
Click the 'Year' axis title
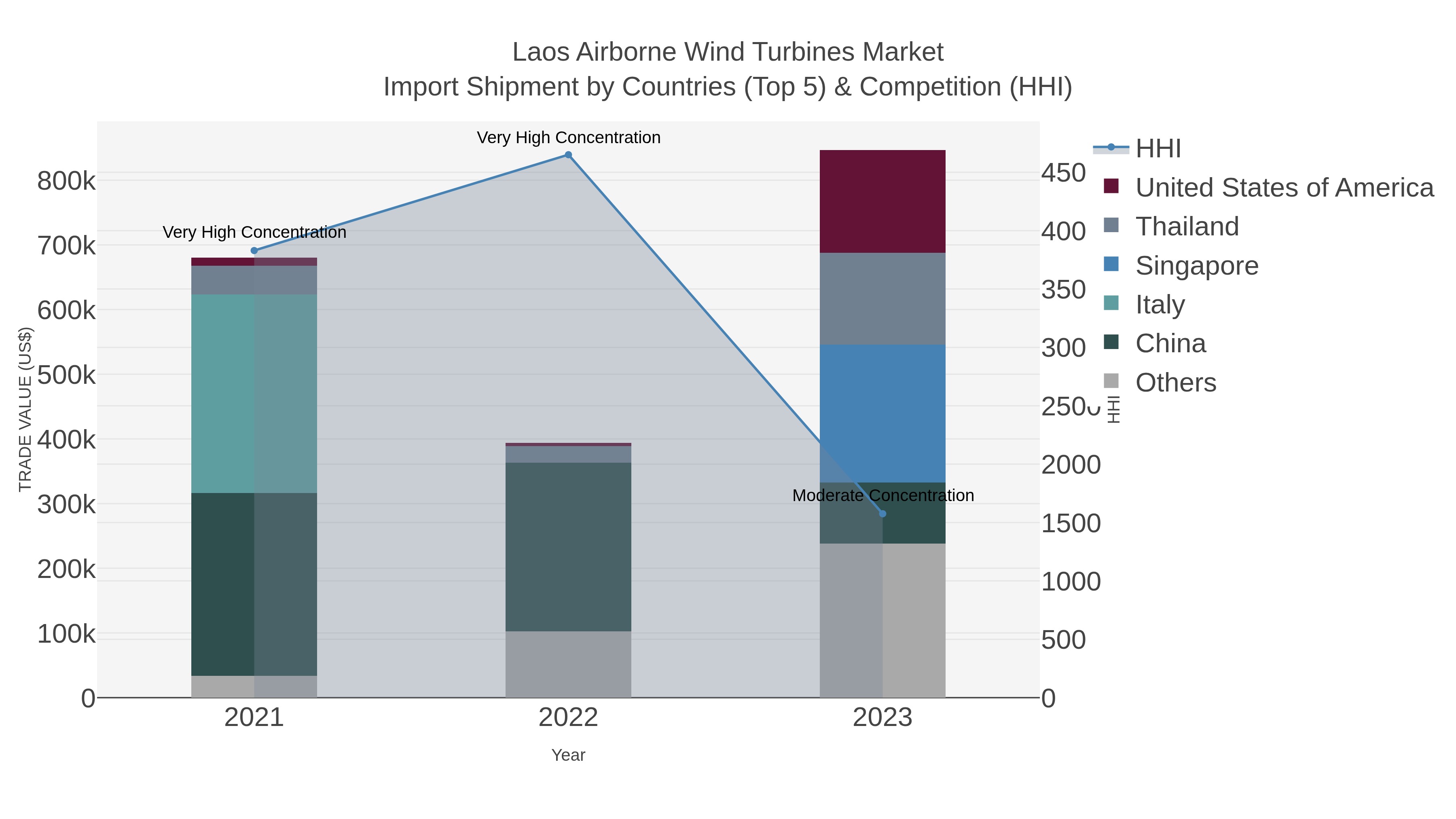pos(568,755)
